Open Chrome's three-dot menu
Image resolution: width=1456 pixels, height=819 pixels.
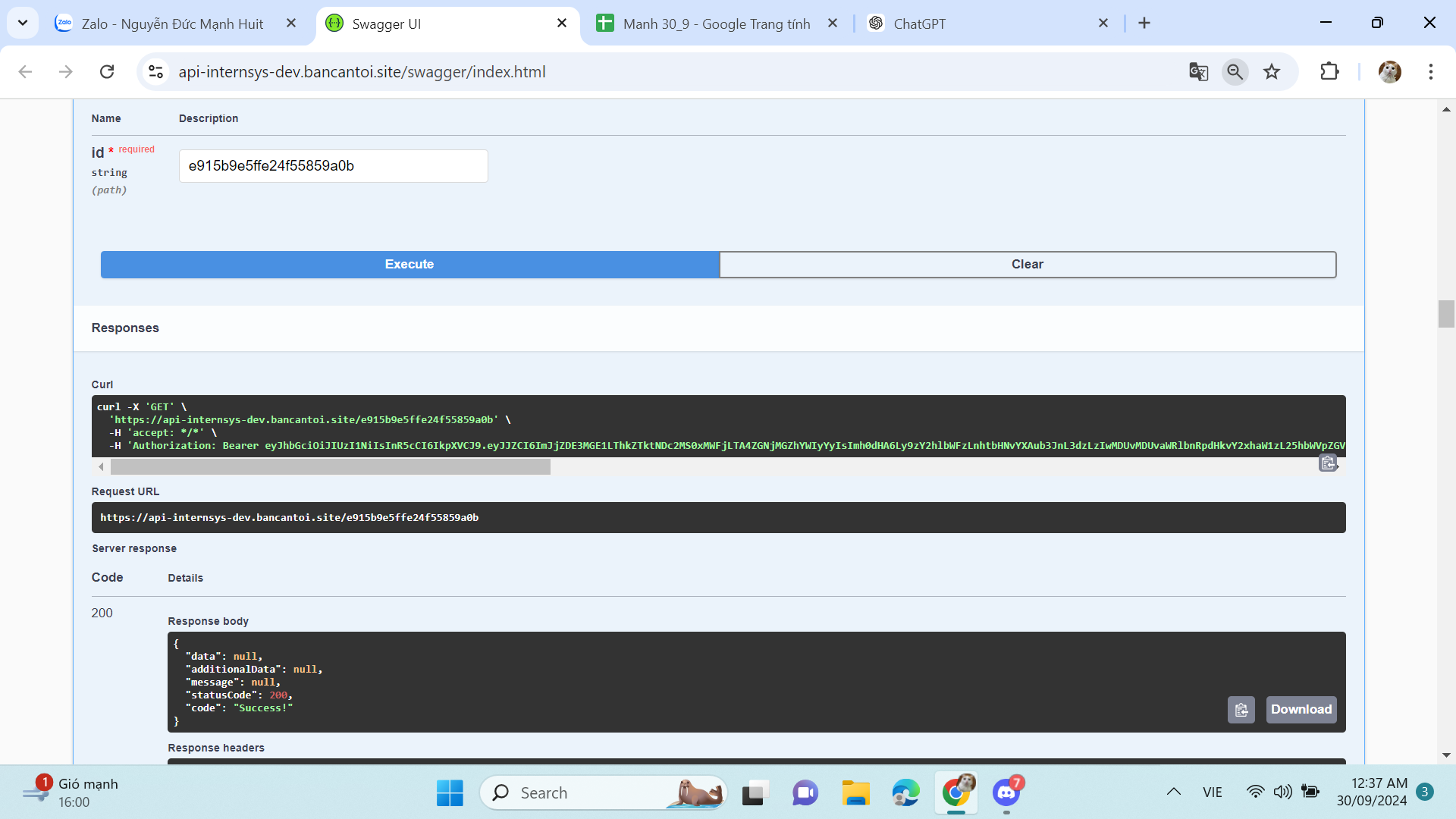[x=1430, y=72]
